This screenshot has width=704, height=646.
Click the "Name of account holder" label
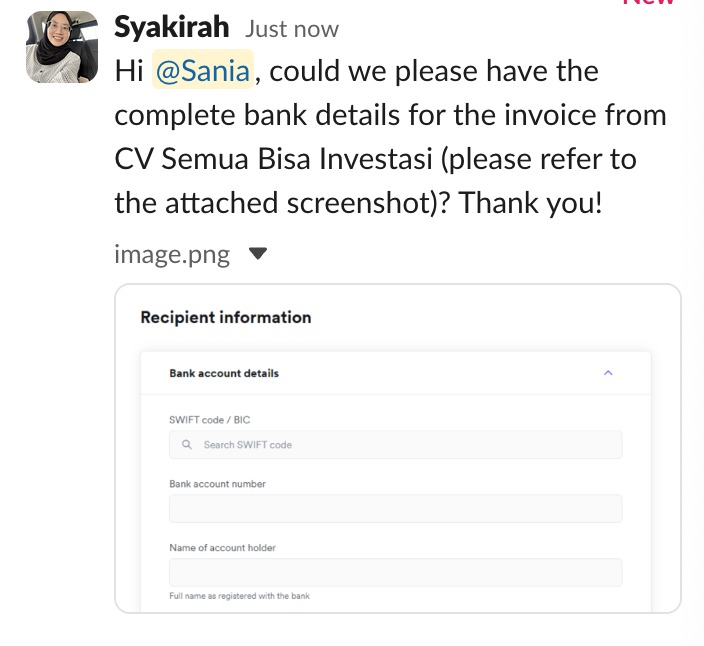coord(222,548)
